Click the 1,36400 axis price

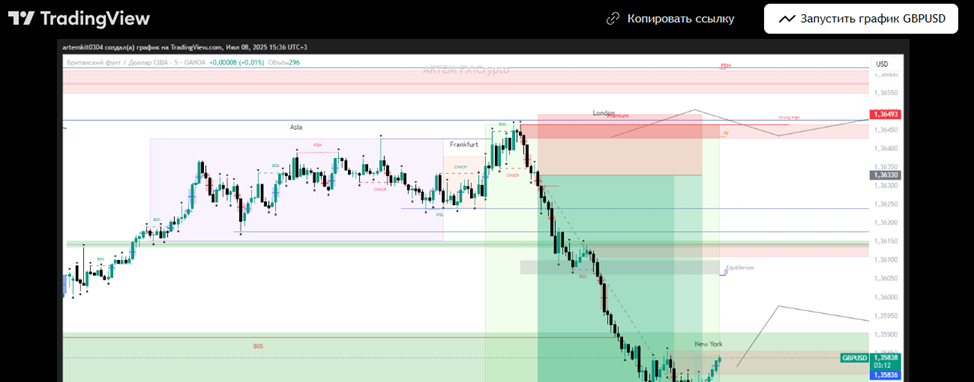886,148
